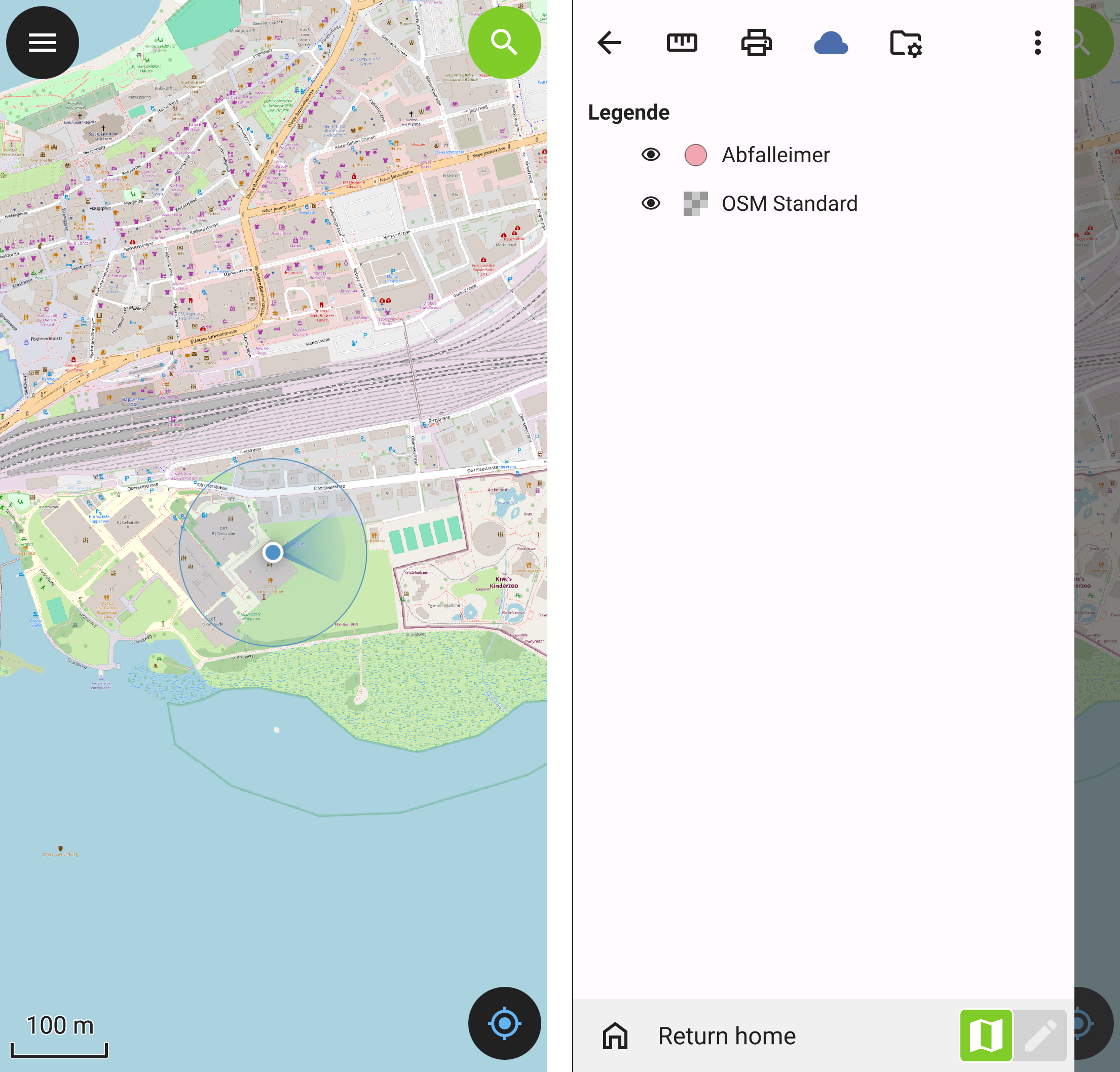The height and width of the screenshot is (1072, 1120).
Task: Hide the OSM Standard layer
Action: click(650, 203)
